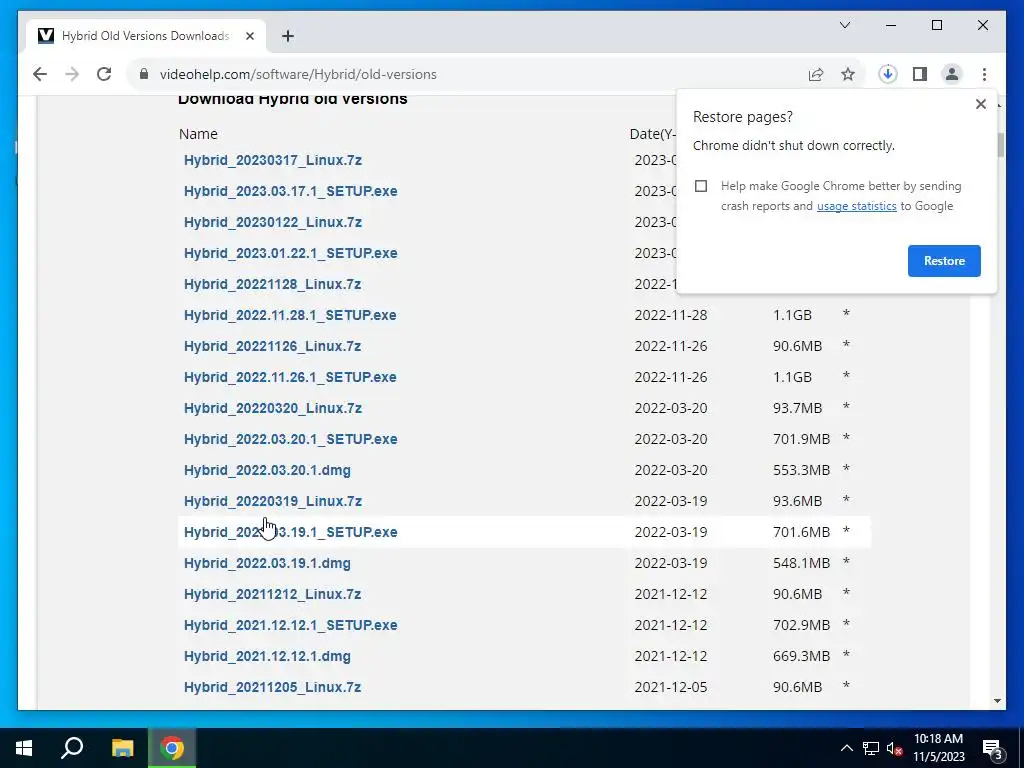The image size is (1024, 768).
Task: Select the Hybrid_2021.12.12.1.dmg link
Action: pos(267,656)
